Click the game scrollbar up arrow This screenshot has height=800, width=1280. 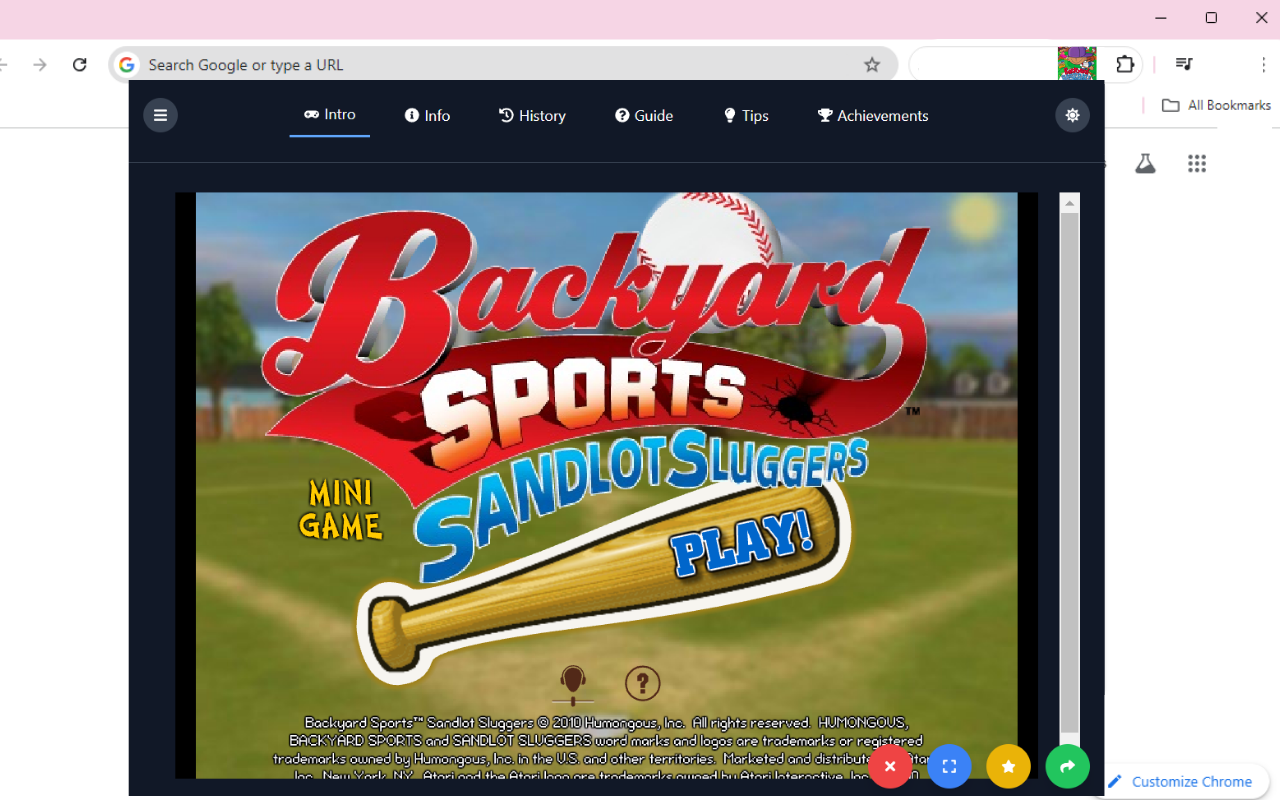[1070, 203]
